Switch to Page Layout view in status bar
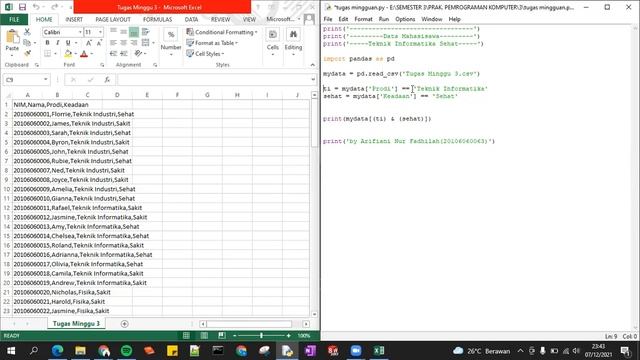The height and width of the screenshot is (360, 640). (x=204, y=336)
